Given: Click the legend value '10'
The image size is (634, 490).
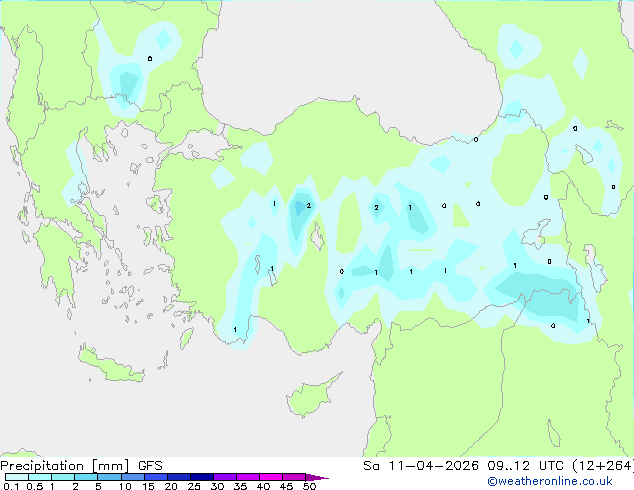Looking at the screenshot, I should (x=125, y=486).
